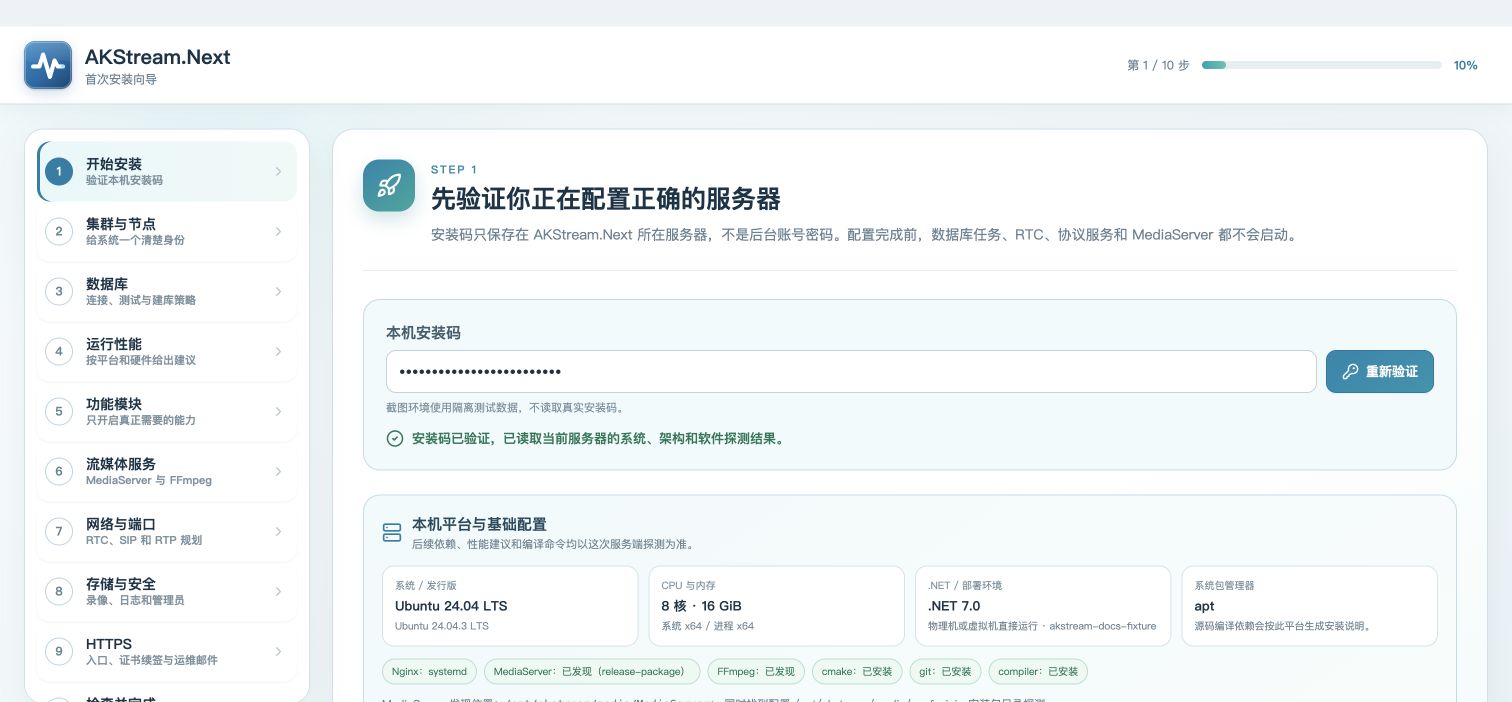The image size is (1512, 702).
Task: Click the 本机安装码 password field
Action: coord(851,371)
